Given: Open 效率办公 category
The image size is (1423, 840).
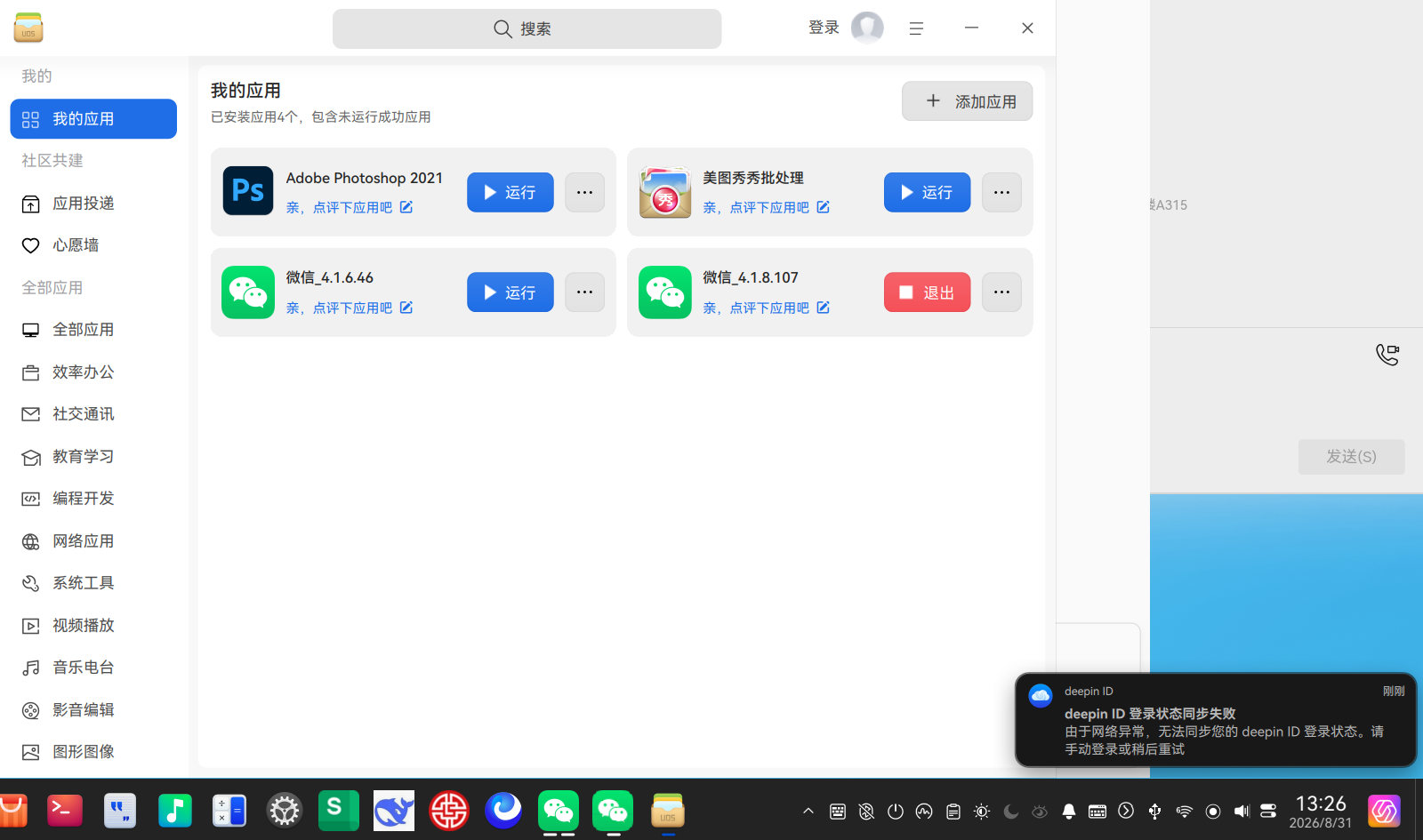Looking at the screenshot, I should [93, 372].
